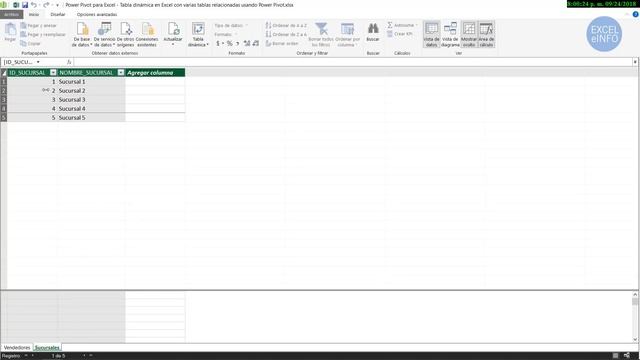Click the fx function icon
This screenshot has width=640, height=360.
coord(69,62)
